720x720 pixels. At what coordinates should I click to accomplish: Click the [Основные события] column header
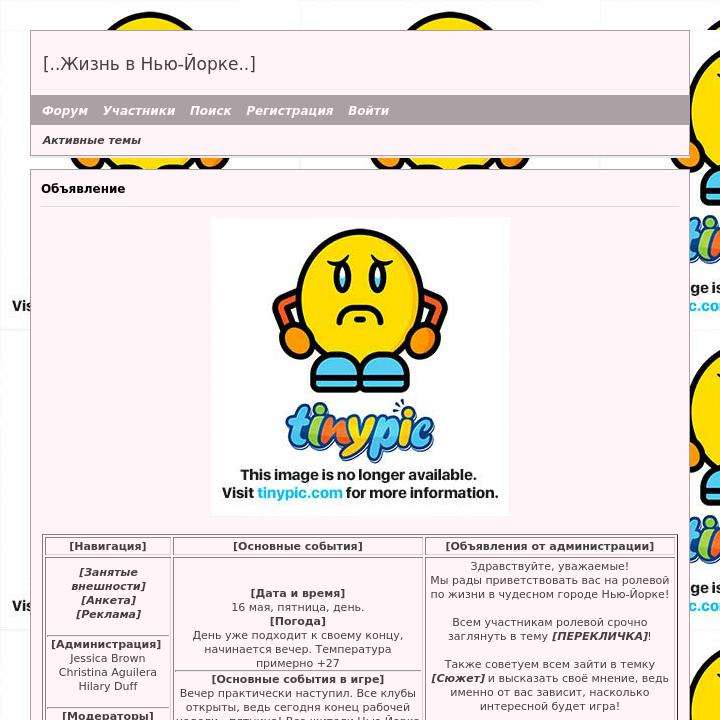coord(298,546)
